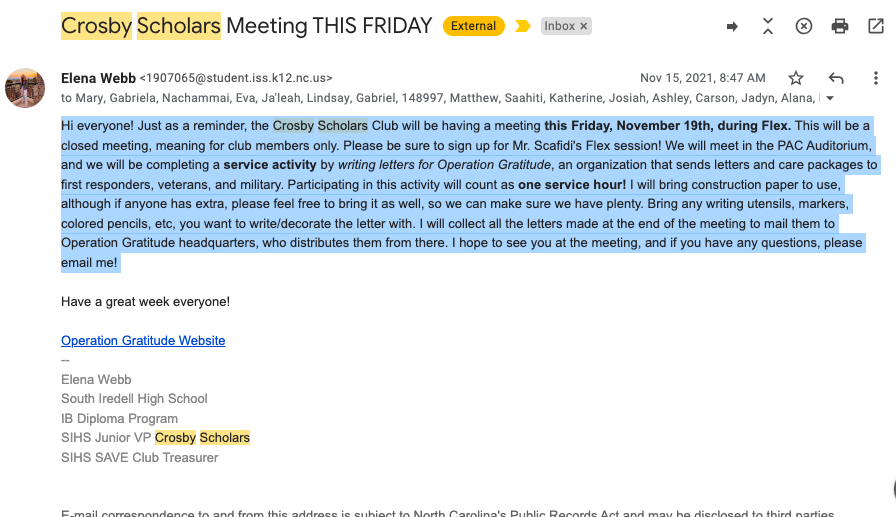This screenshot has width=896, height=517.
Task: Click the Inbox label chip
Action: 560,26
